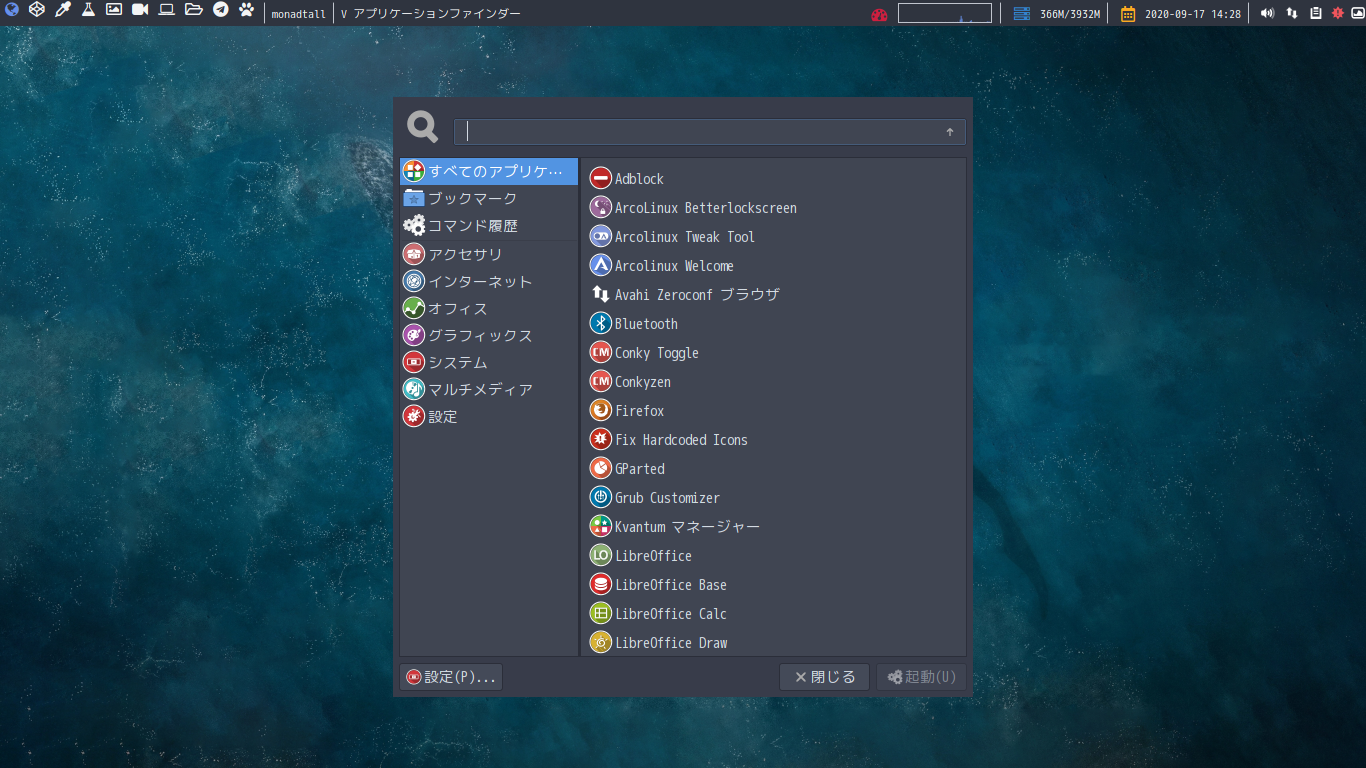Filter by システム category
Screen dimensions: 1366x768
(489, 362)
